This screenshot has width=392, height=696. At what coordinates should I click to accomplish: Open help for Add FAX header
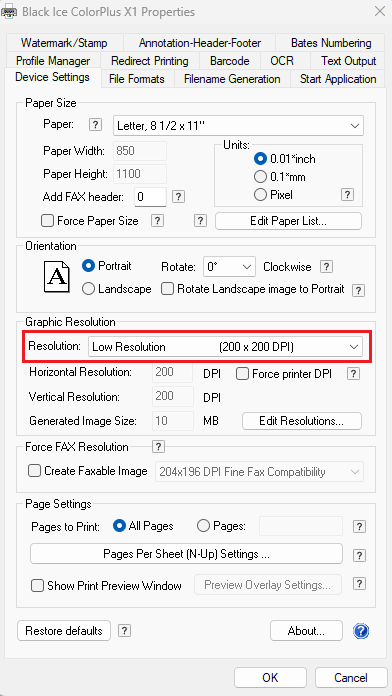coord(178,196)
